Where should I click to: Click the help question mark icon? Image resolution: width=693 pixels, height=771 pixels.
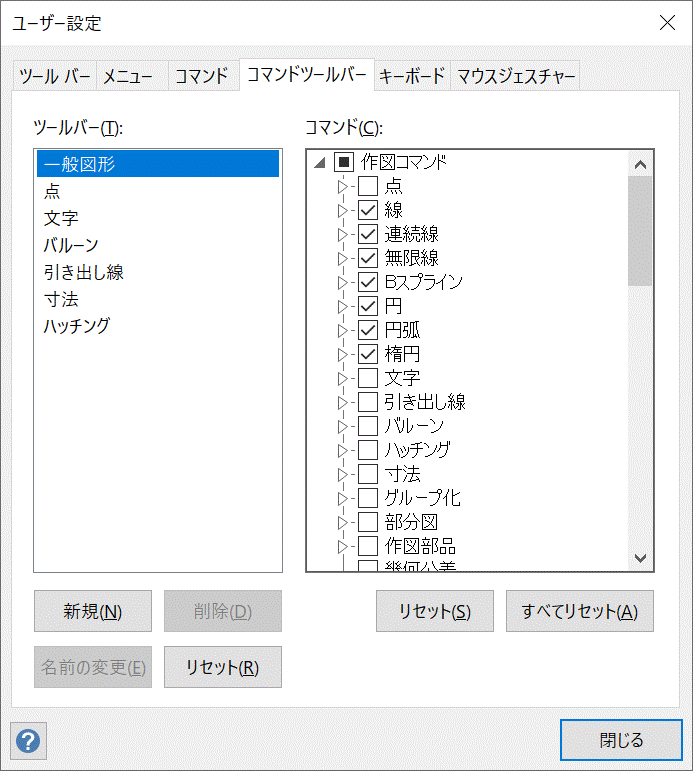29,741
